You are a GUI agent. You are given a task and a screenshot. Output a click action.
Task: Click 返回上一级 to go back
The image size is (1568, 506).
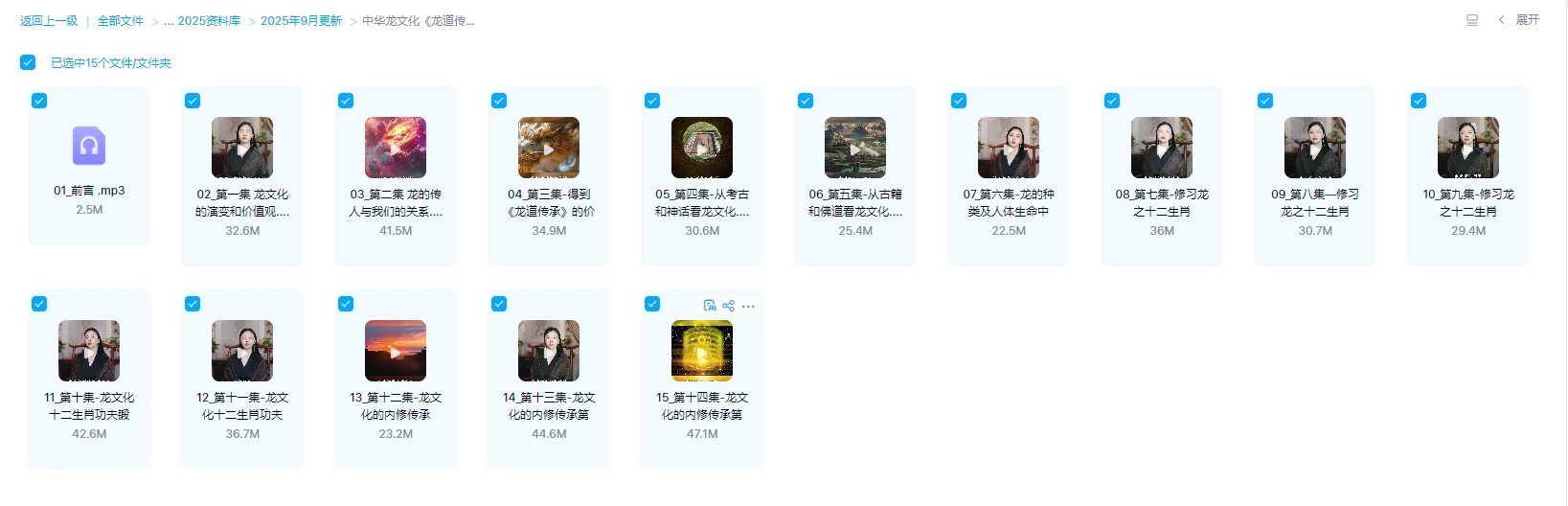[x=49, y=20]
